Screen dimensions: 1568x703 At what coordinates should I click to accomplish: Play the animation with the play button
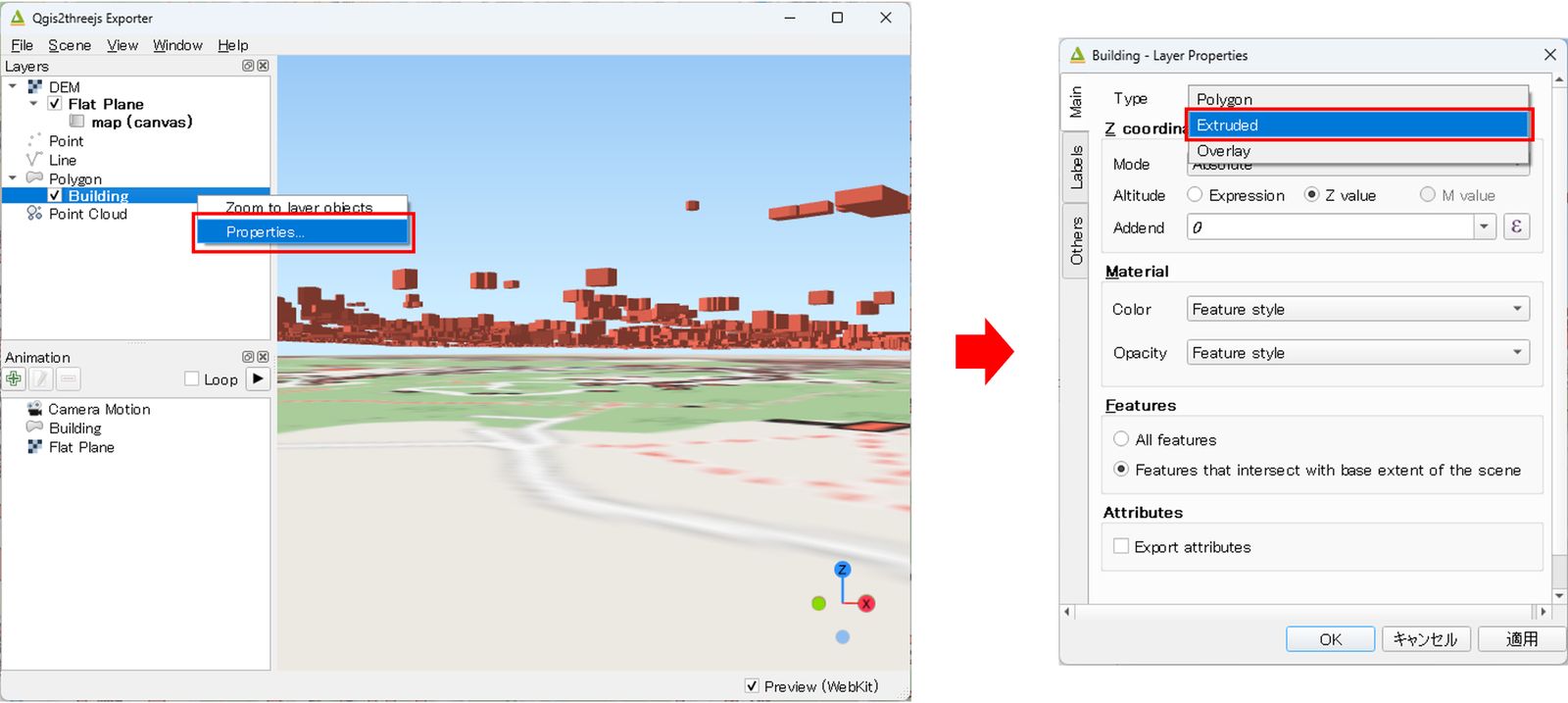click(x=258, y=378)
